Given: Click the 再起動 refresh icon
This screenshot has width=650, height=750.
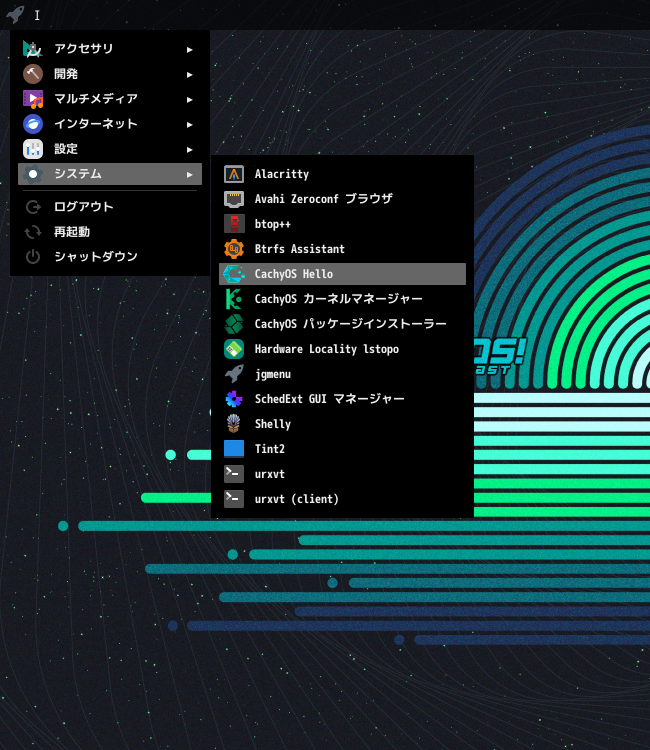Looking at the screenshot, I should (x=33, y=232).
